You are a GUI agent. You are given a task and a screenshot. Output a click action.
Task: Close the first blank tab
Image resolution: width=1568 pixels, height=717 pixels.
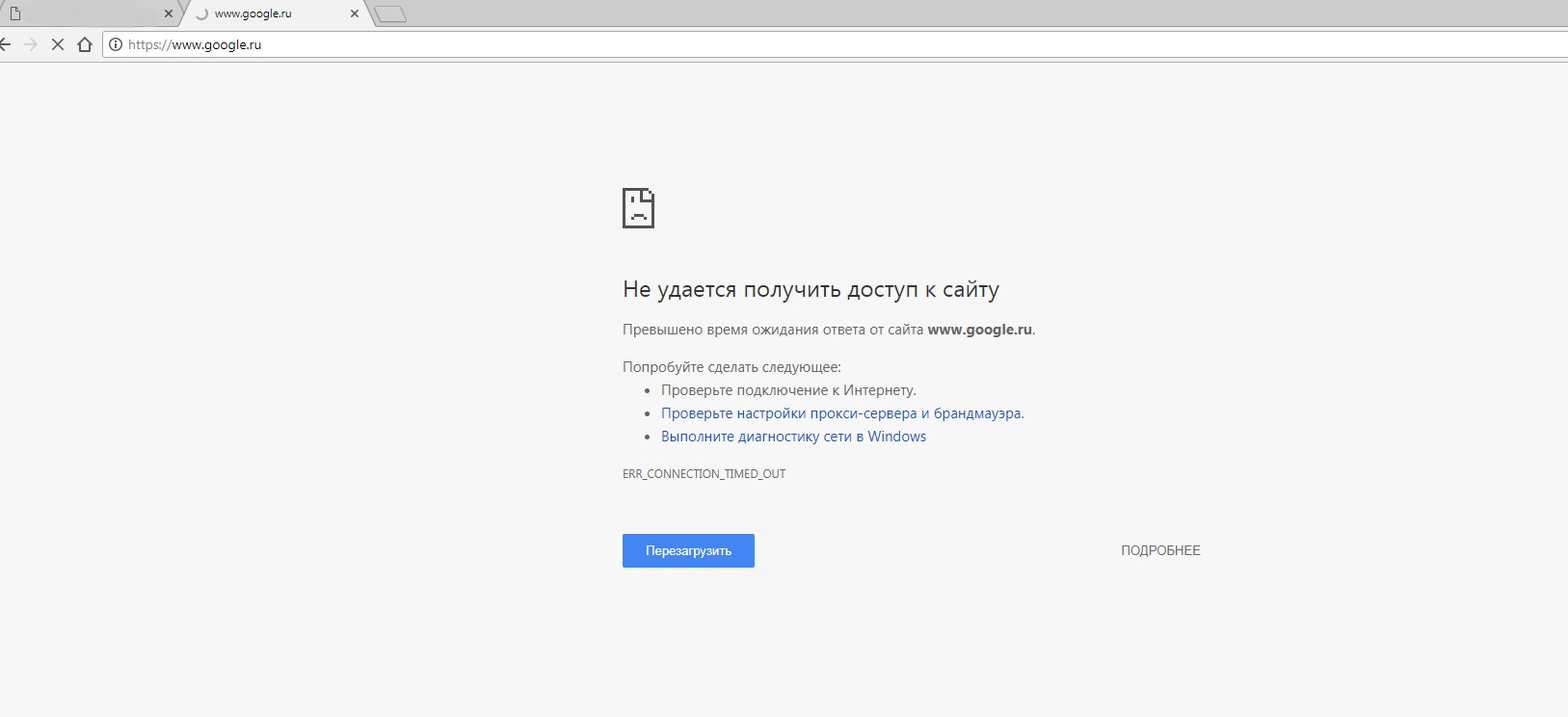[169, 13]
